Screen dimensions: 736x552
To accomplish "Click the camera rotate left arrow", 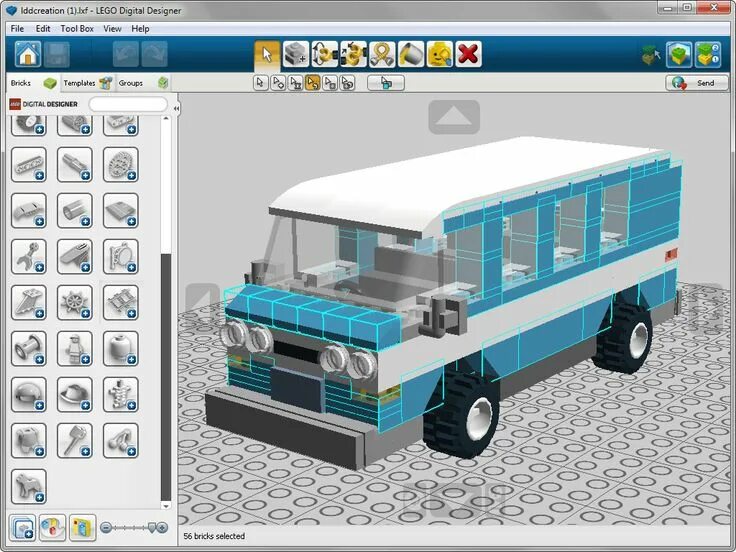I will (x=203, y=301).
